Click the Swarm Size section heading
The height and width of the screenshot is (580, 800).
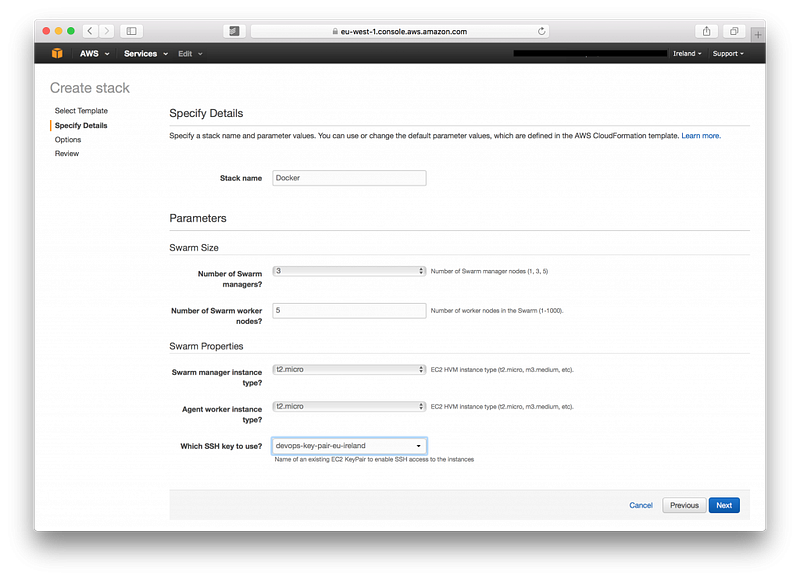point(194,248)
